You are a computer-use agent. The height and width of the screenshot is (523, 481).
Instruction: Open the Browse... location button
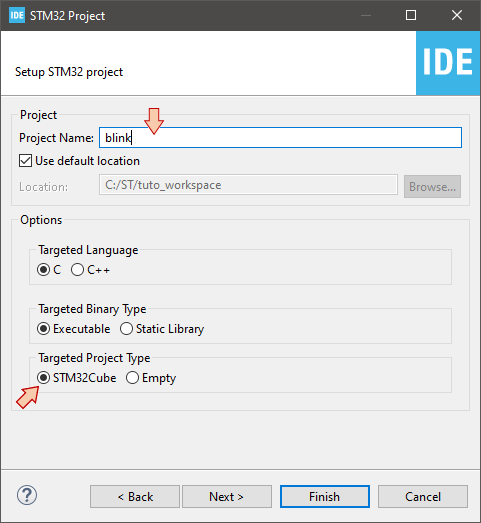pos(432,186)
